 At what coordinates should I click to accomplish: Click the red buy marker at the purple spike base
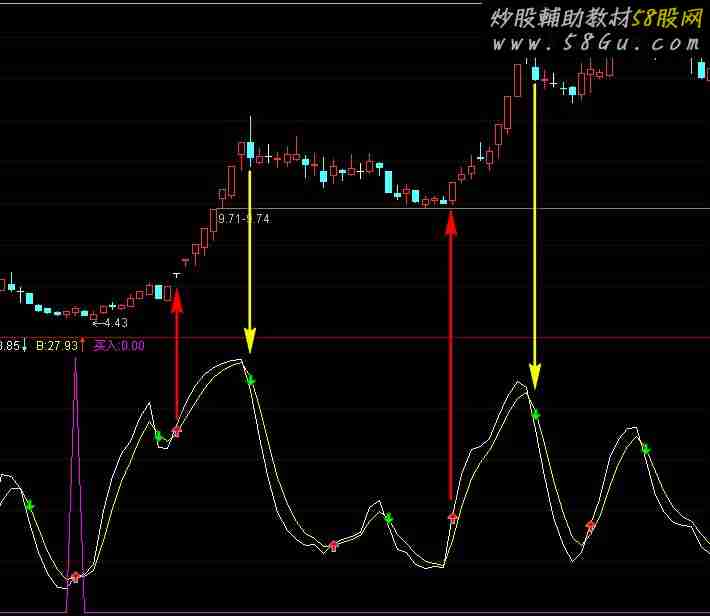click(76, 577)
